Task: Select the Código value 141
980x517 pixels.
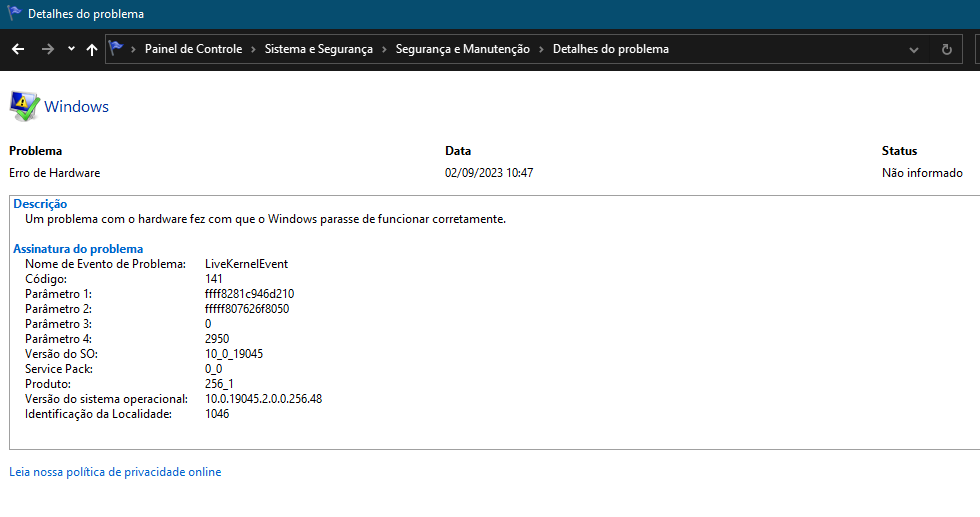Action: tap(214, 279)
